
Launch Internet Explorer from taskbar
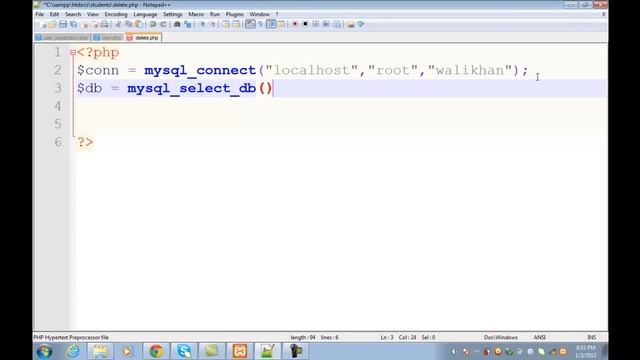point(73,351)
